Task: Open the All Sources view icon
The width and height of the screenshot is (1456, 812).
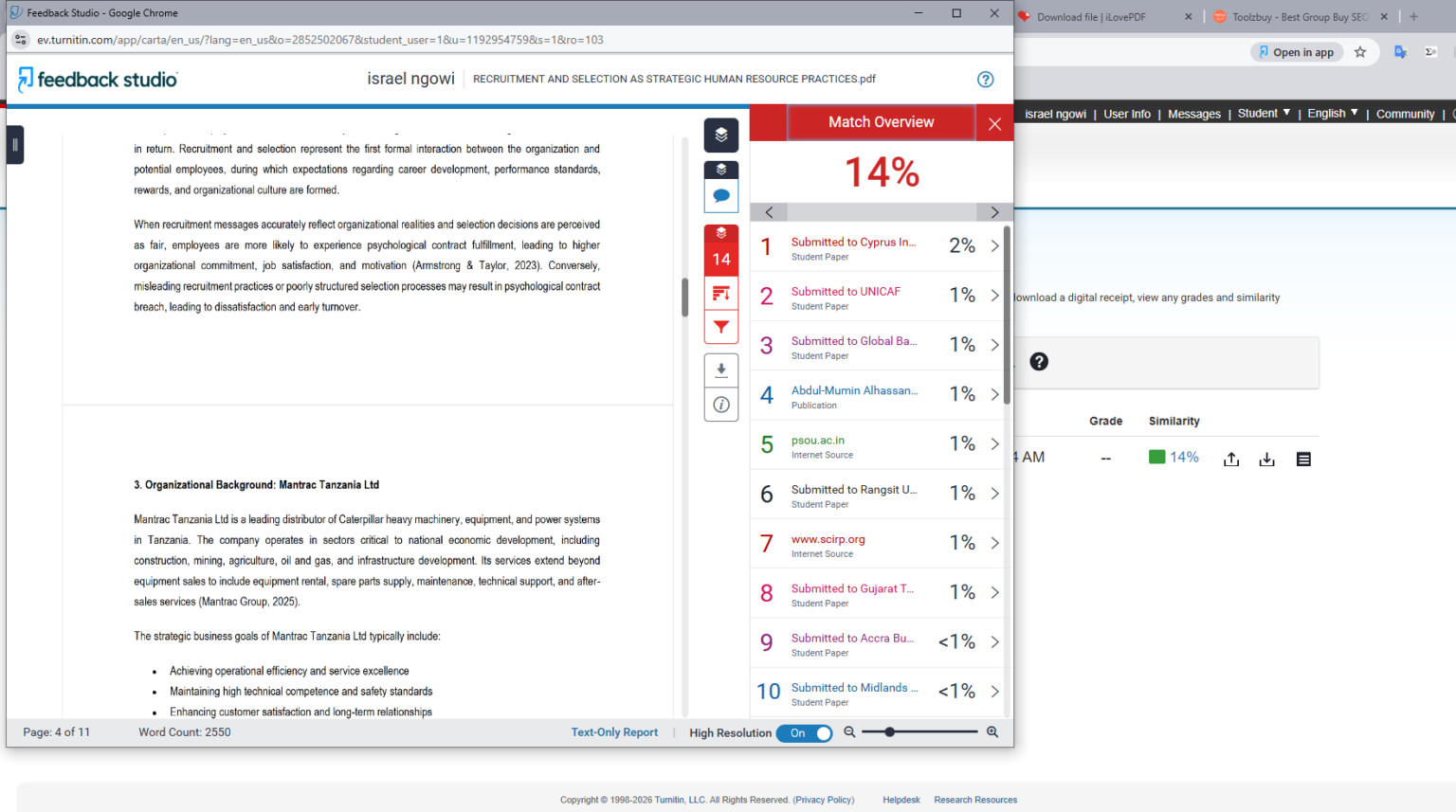Action: coord(721,293)
